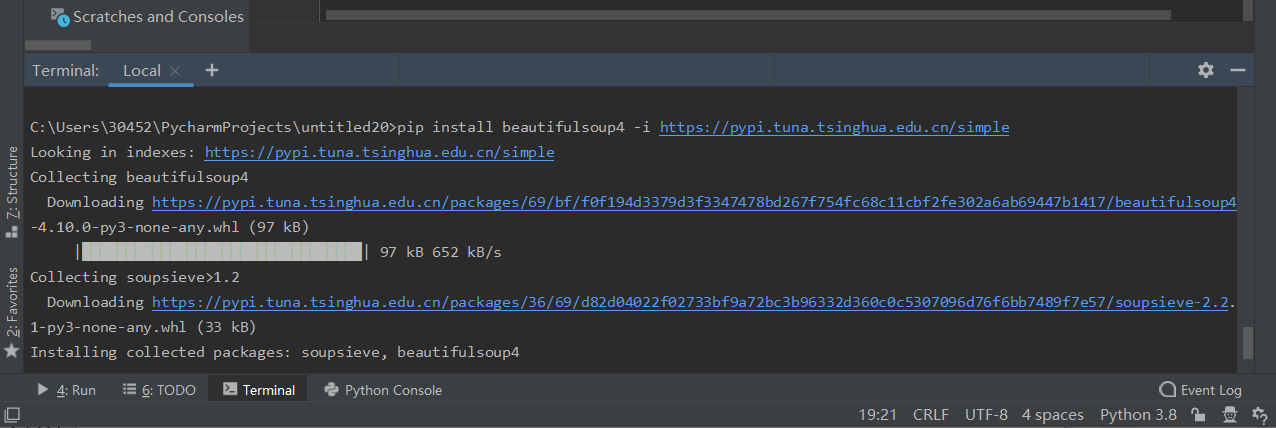Change the UTF-8 file encoding
The height and width of the screenshot is (428, 1276).
(986, 415)
